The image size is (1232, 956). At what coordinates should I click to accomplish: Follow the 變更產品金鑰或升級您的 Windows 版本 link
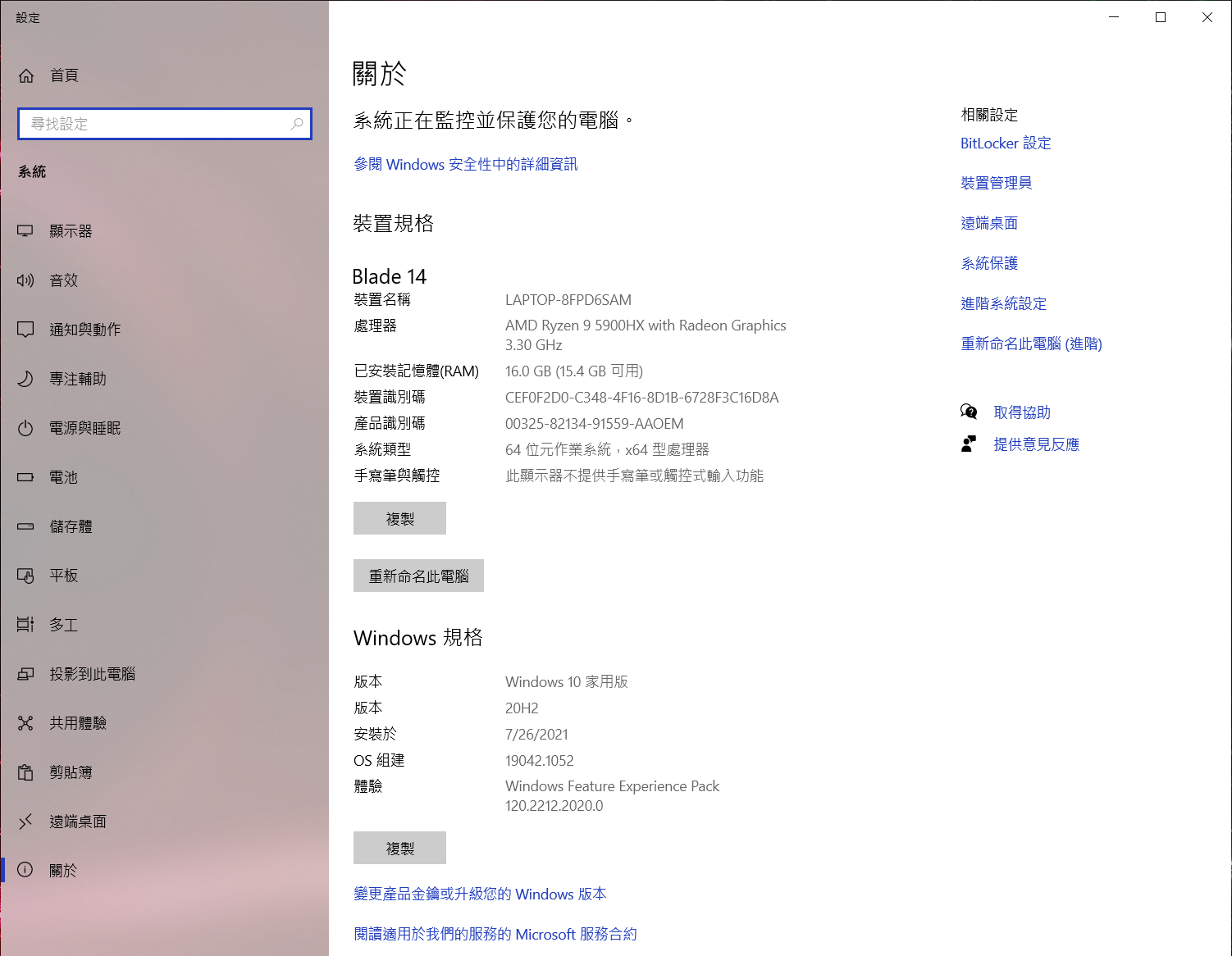(480, 894)
